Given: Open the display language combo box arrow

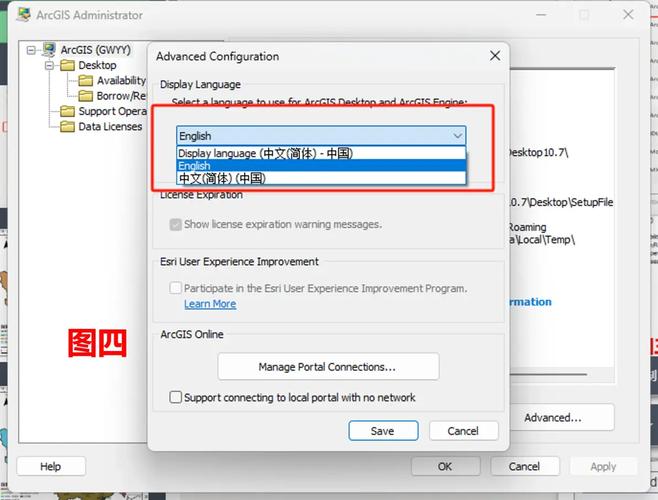Looking at the screenshot, I should point(457,136).
